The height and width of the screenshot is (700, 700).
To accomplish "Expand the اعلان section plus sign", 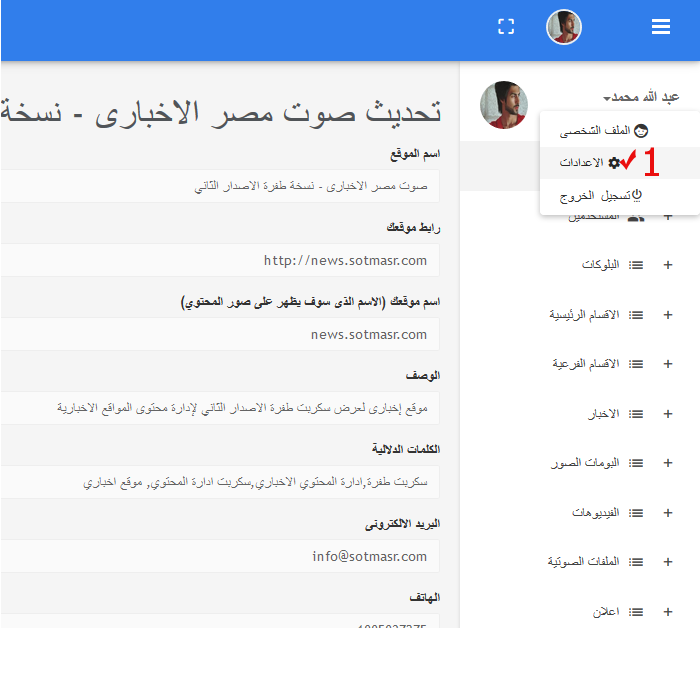I will [668, 612].
